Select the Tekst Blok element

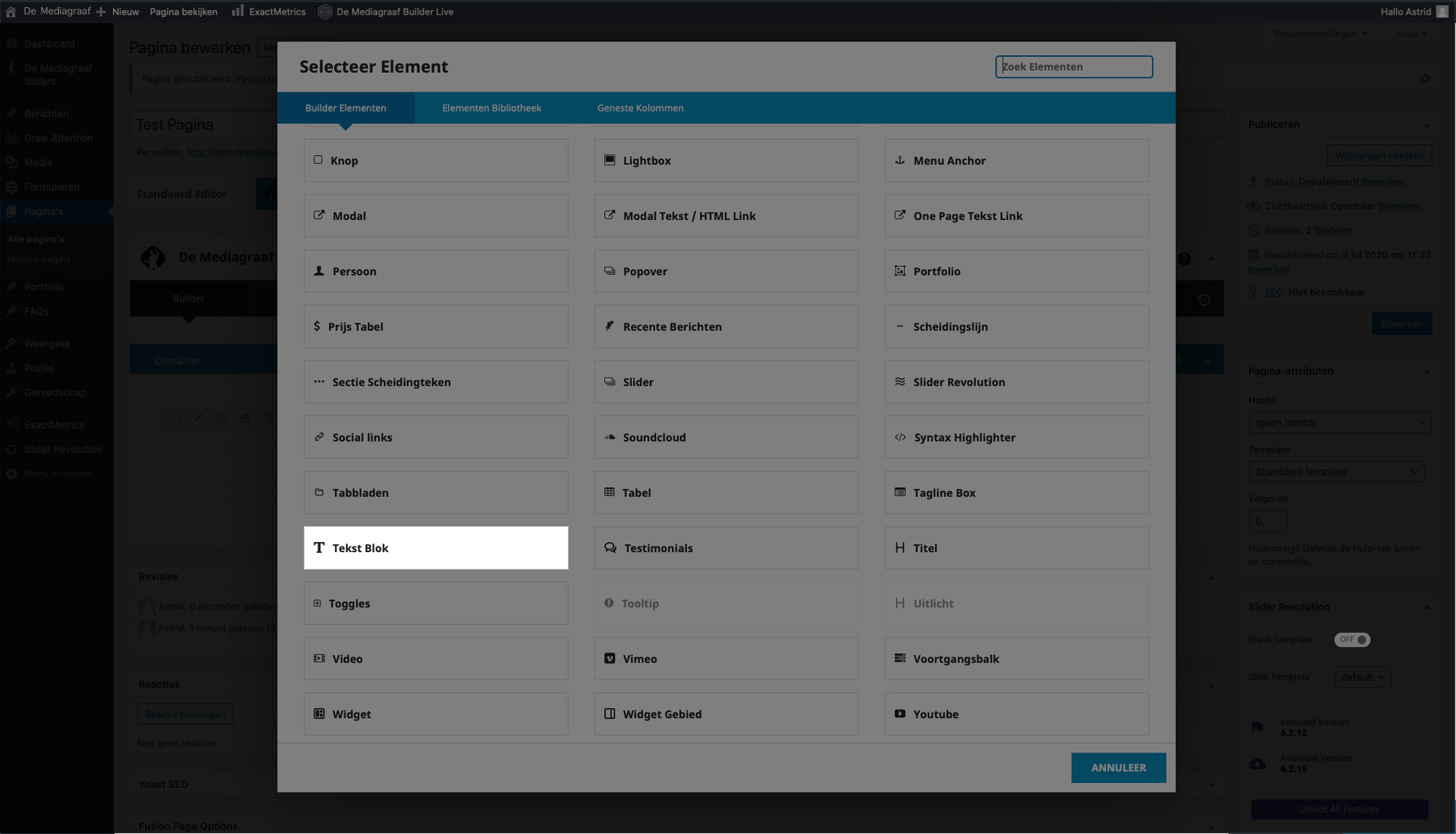click(x=435, y=548)
